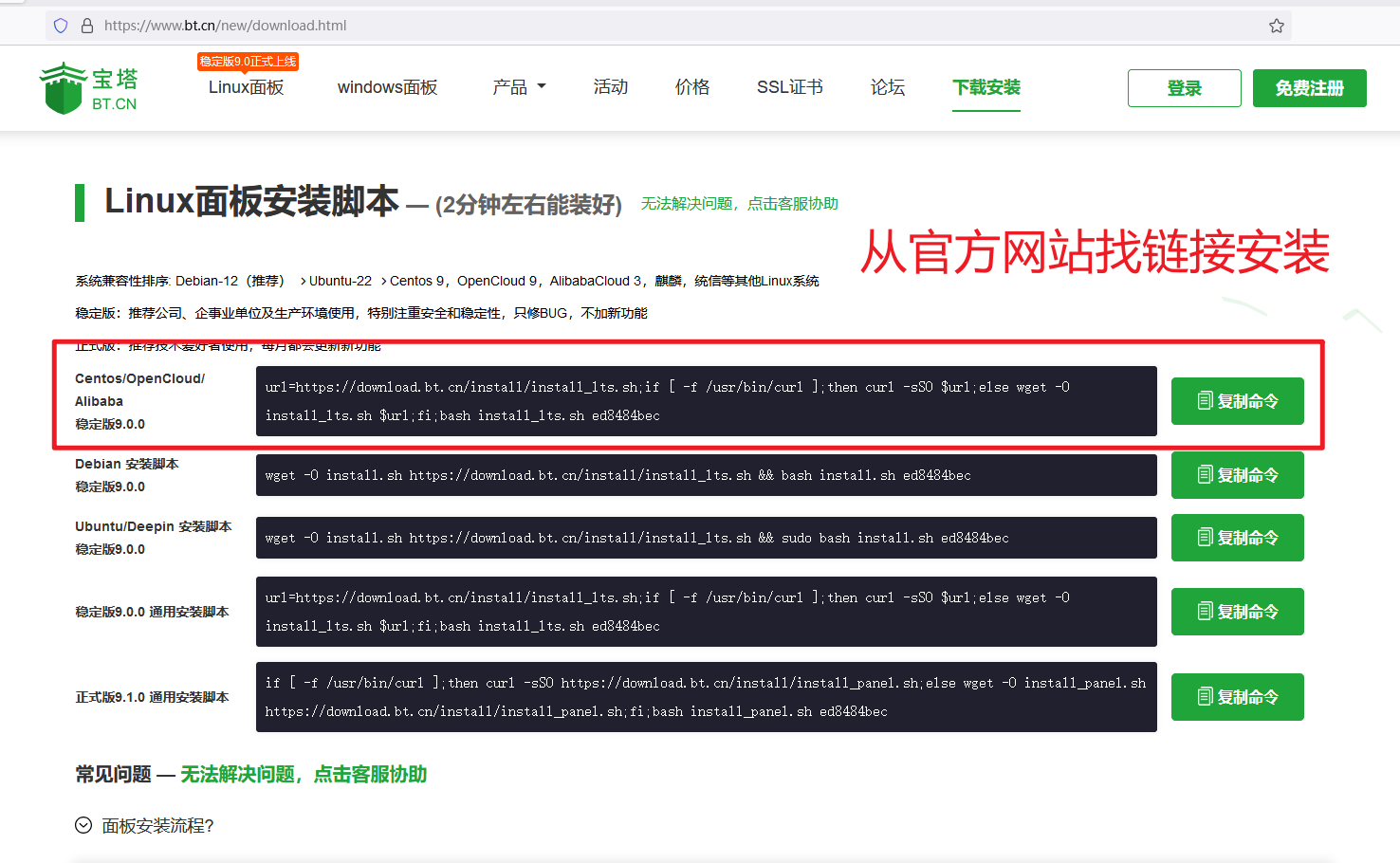Screen dimensions: 1400x863
Task: Copy the Centos/OpenCloud install command
Action: pyautogui.click(x=1238, y=401)
